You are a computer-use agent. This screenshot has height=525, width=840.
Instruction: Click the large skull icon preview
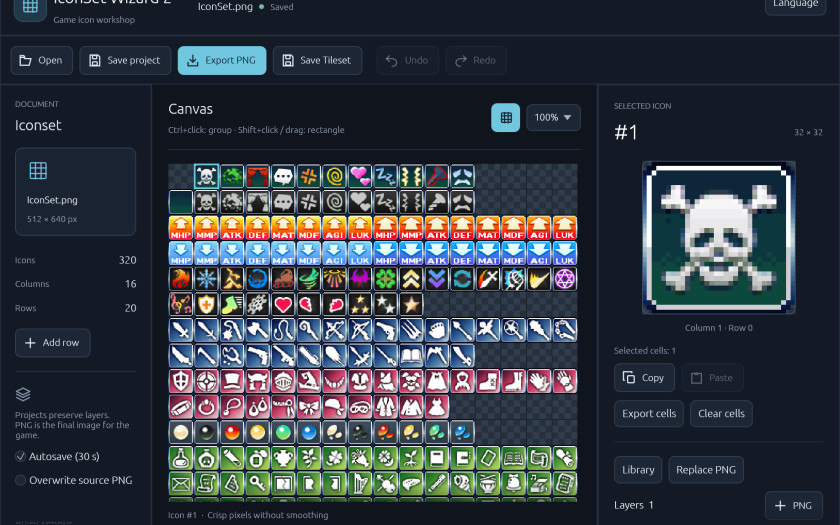(718, 237)
